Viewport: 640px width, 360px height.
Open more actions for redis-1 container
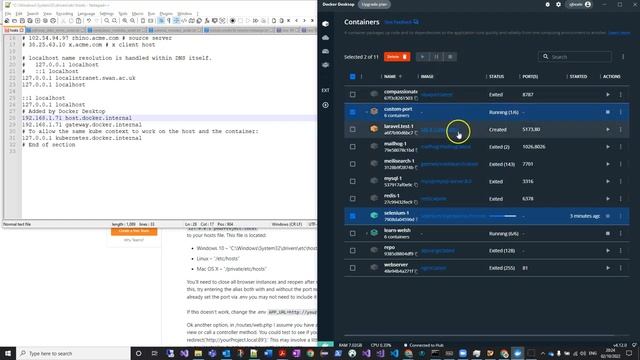tap(620, 199)
